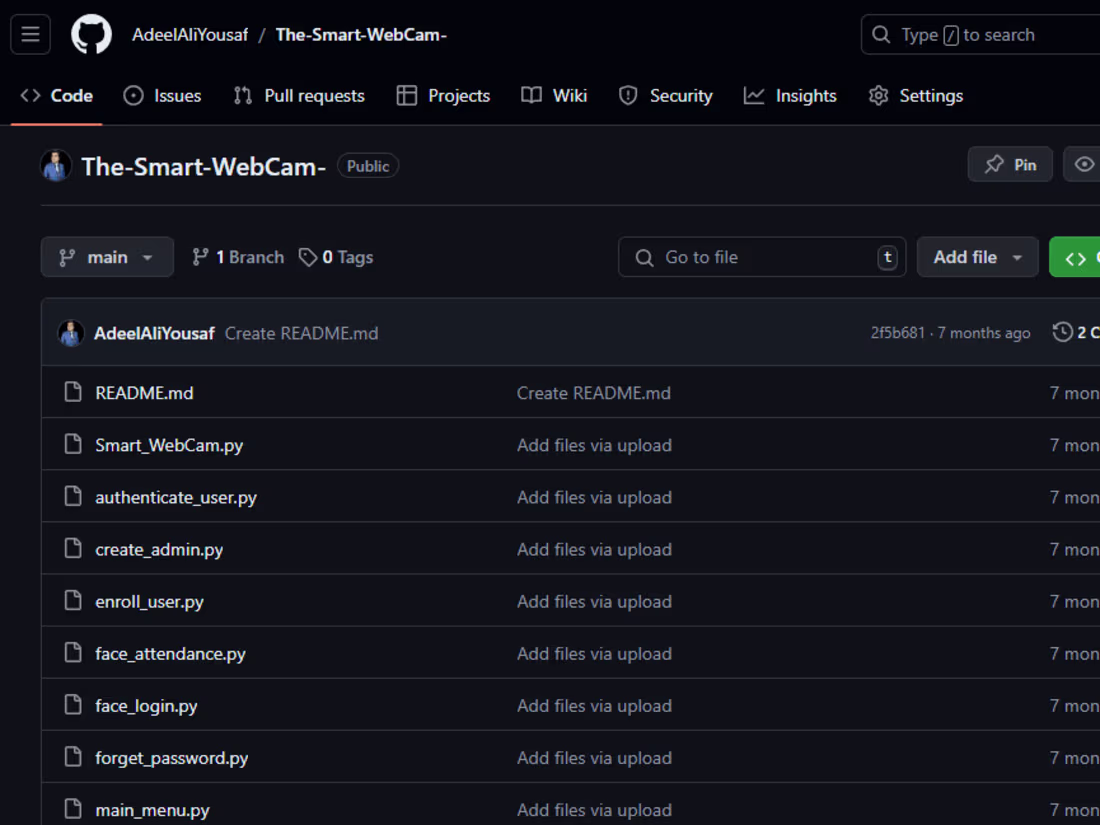Open the navigation hamburger menu
1100x825 pixels.
click(30, 34)
